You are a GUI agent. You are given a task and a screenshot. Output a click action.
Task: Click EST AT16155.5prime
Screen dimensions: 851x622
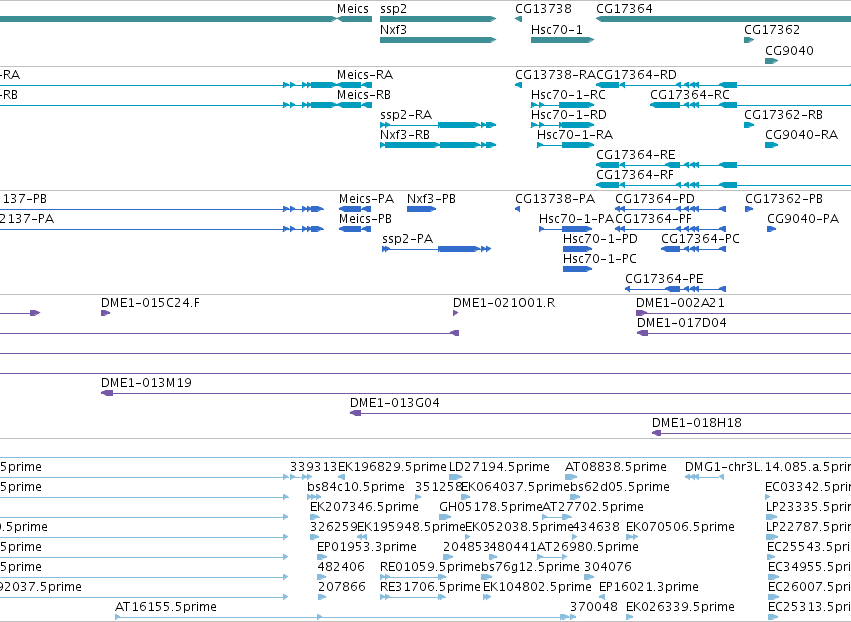click(x=166, y=607)
